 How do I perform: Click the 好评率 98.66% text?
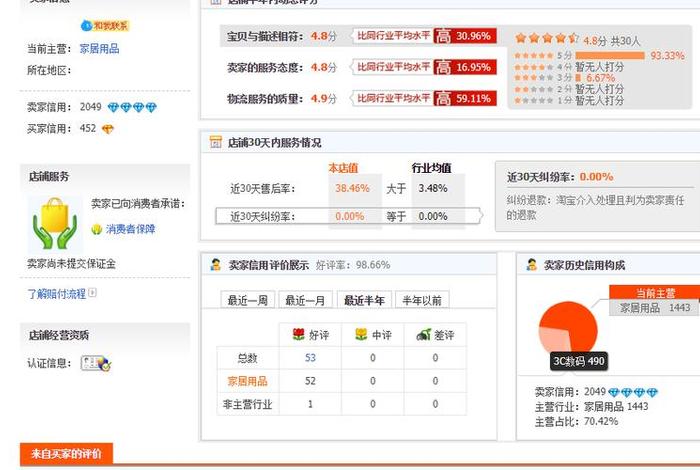(353, 265)
